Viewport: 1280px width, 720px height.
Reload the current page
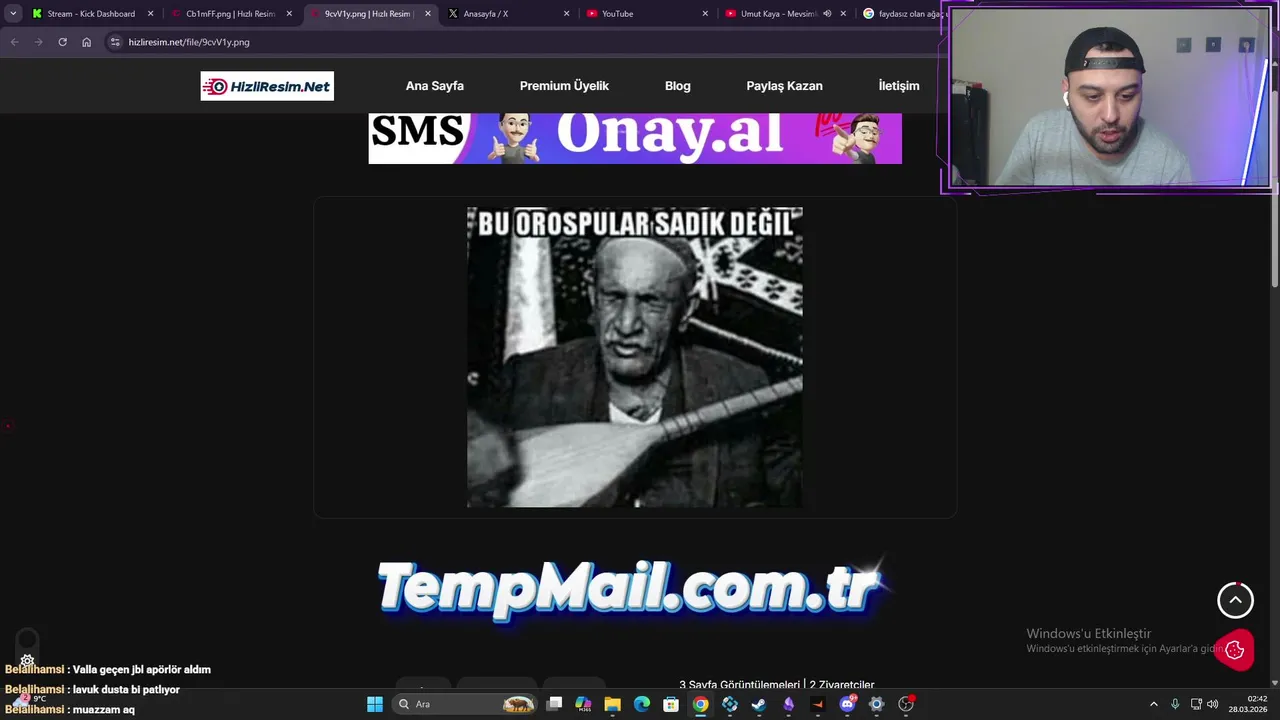tap(62, 42)
